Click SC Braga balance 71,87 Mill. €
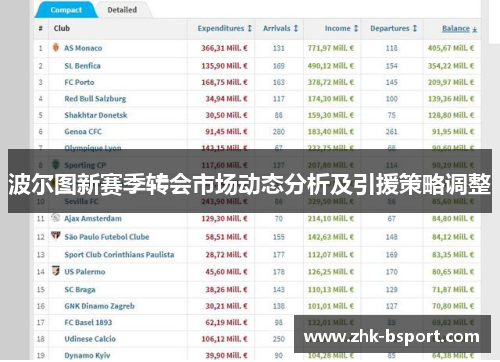 (x=453, y=289)
